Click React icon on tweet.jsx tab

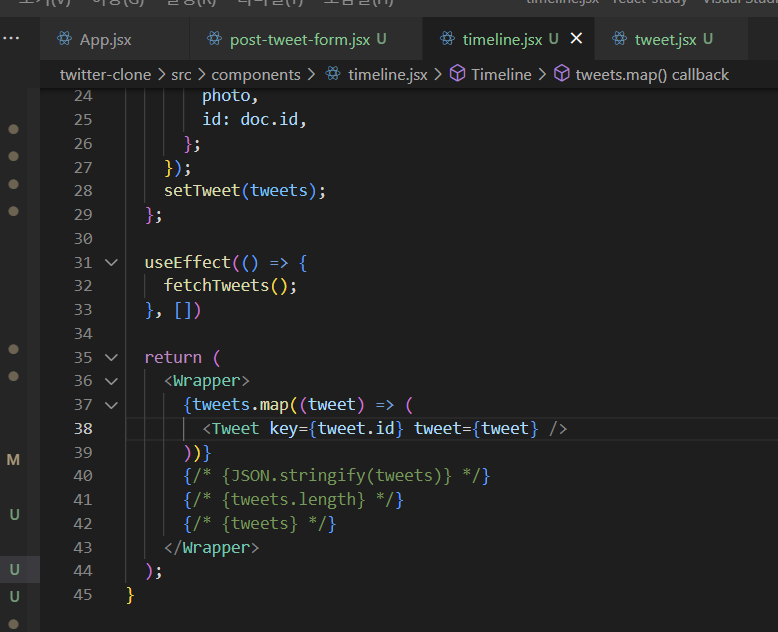tap(619, 39)
